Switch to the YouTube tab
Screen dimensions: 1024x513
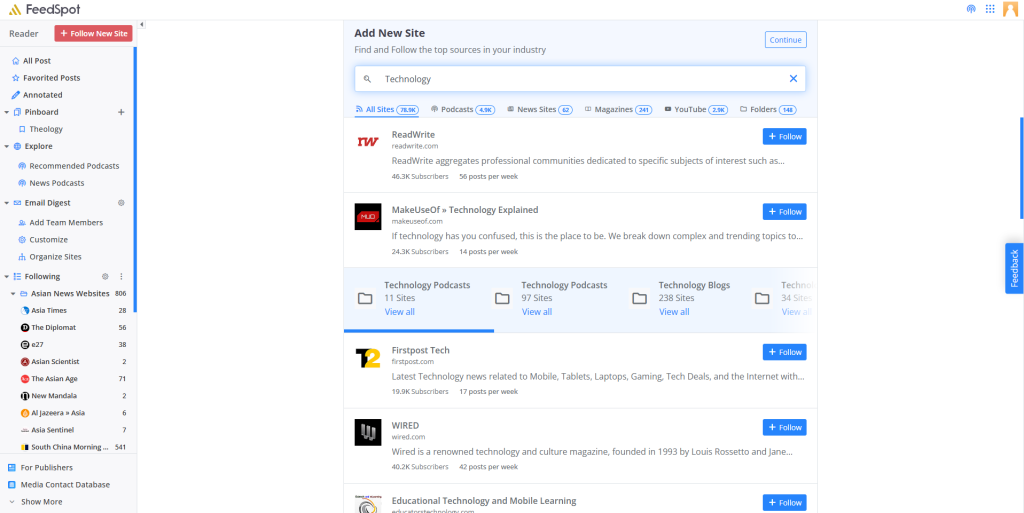point(695,110)
